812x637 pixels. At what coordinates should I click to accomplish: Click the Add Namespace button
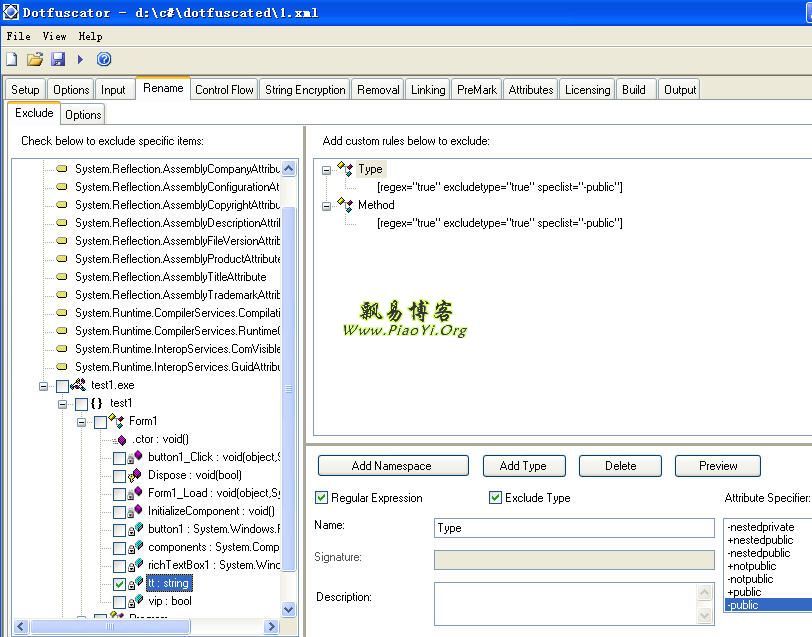tap(393, 466)
